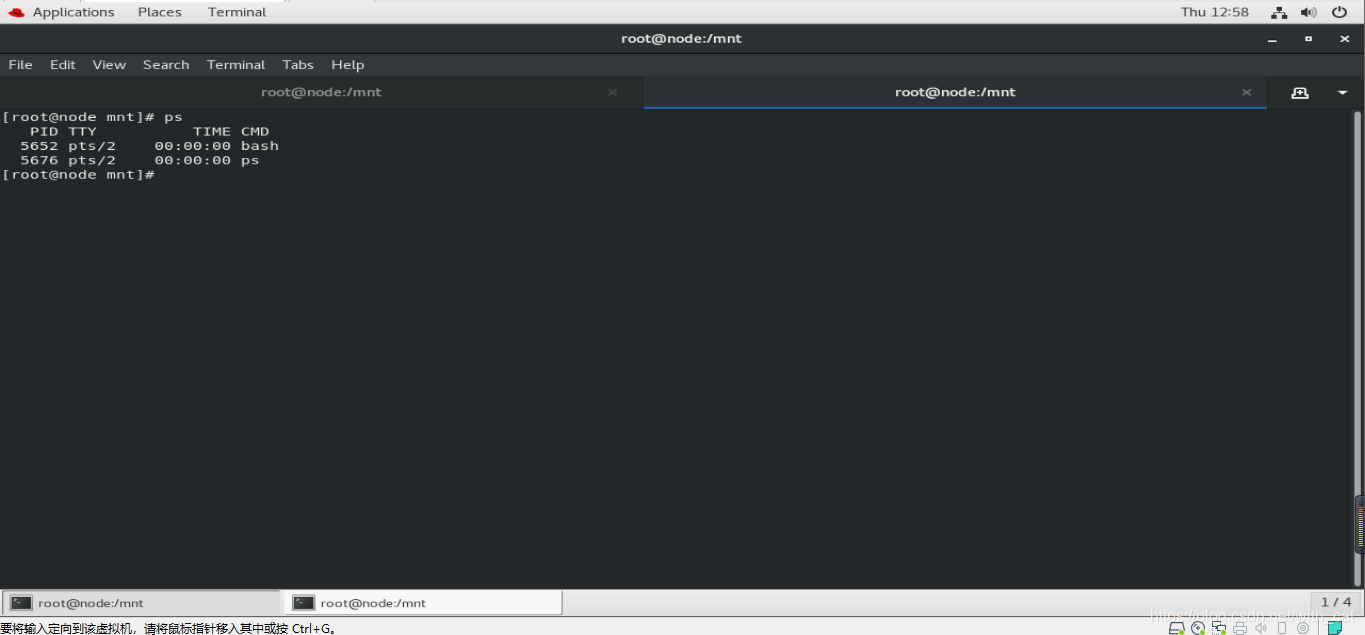Click the VM sound card status icon

tap(1261, 628)
